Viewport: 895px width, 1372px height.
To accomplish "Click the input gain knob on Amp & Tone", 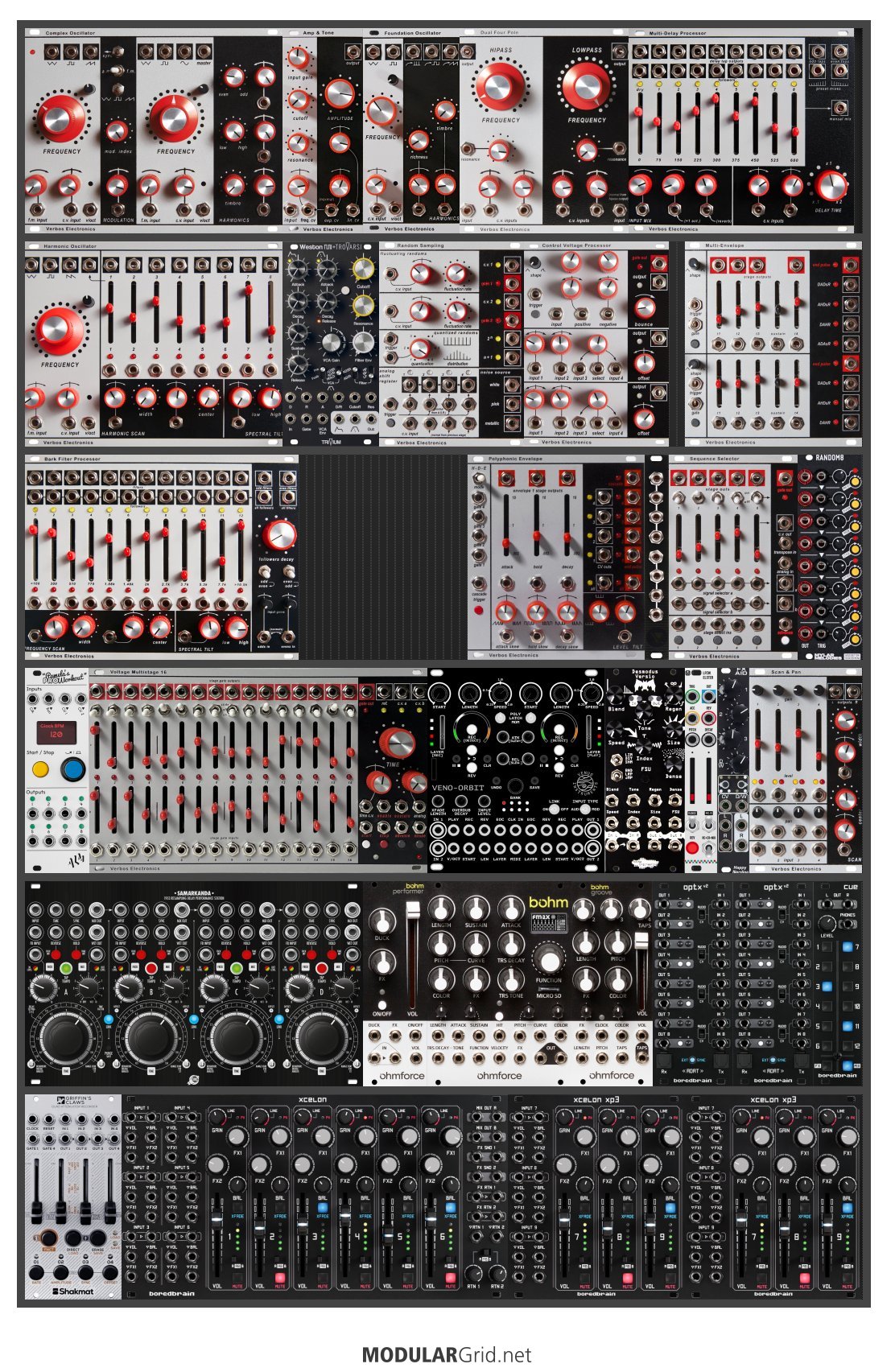I will point(299,59).
